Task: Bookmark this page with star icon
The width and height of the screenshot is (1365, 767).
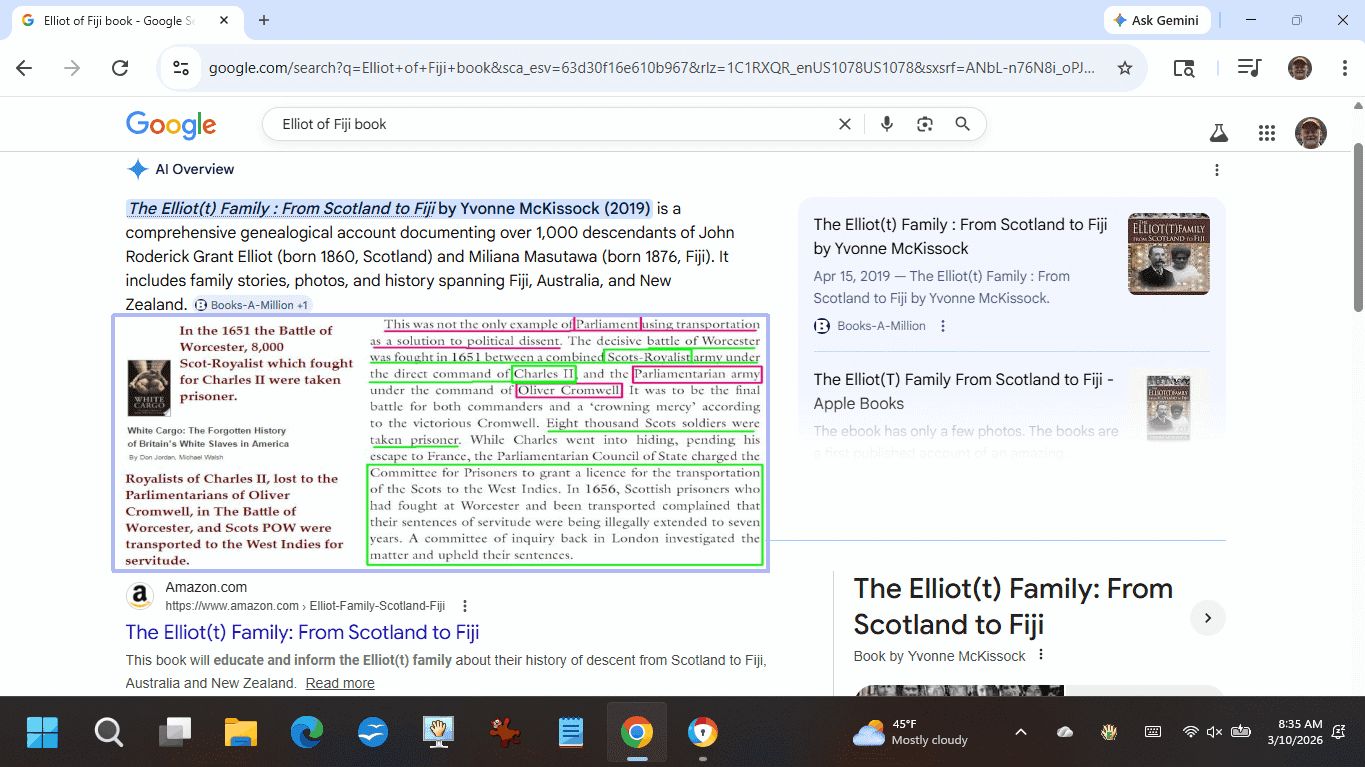Action: tap(1125, 68)
